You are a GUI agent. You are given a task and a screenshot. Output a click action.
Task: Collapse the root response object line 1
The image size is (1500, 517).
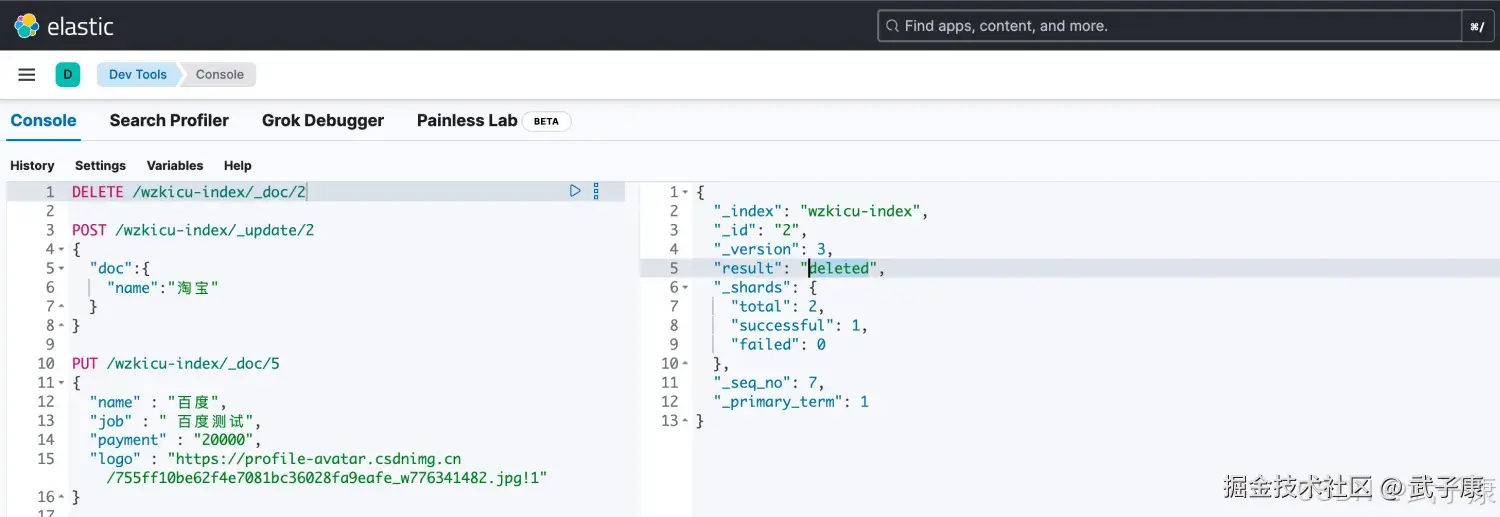685,192
